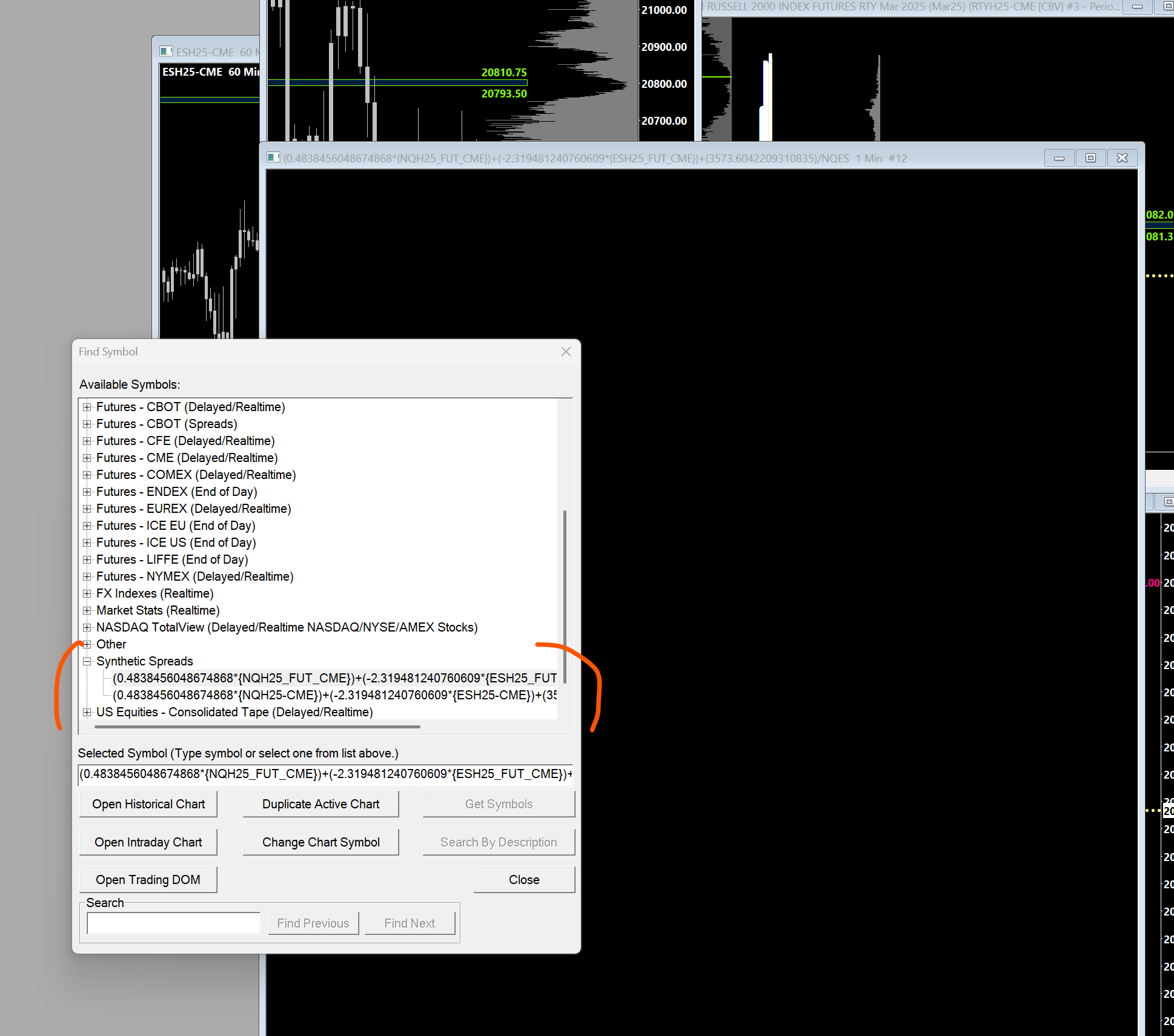
Task: Open the Trading DOM
Action: (x=148, y=880)
